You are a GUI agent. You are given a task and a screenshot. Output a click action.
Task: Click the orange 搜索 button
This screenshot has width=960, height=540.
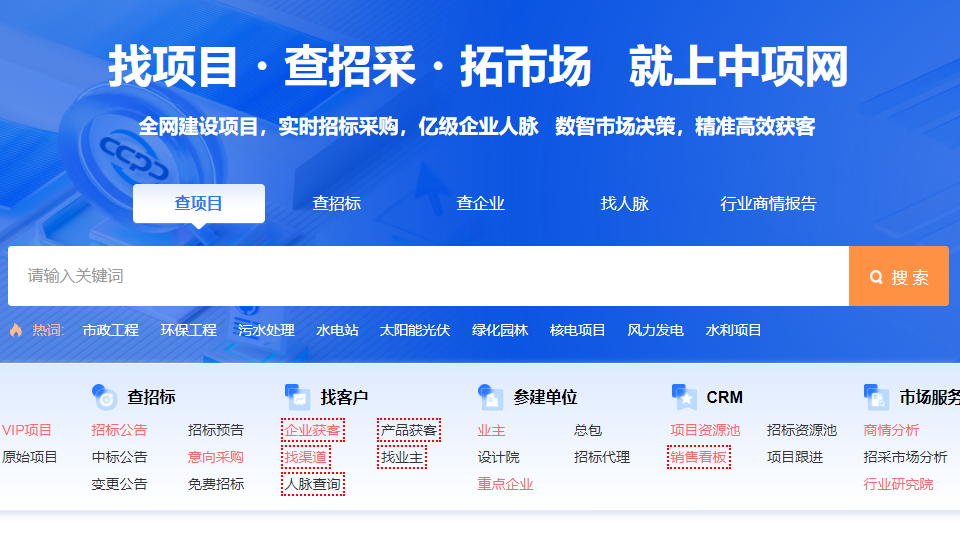(x=899, y=276)
